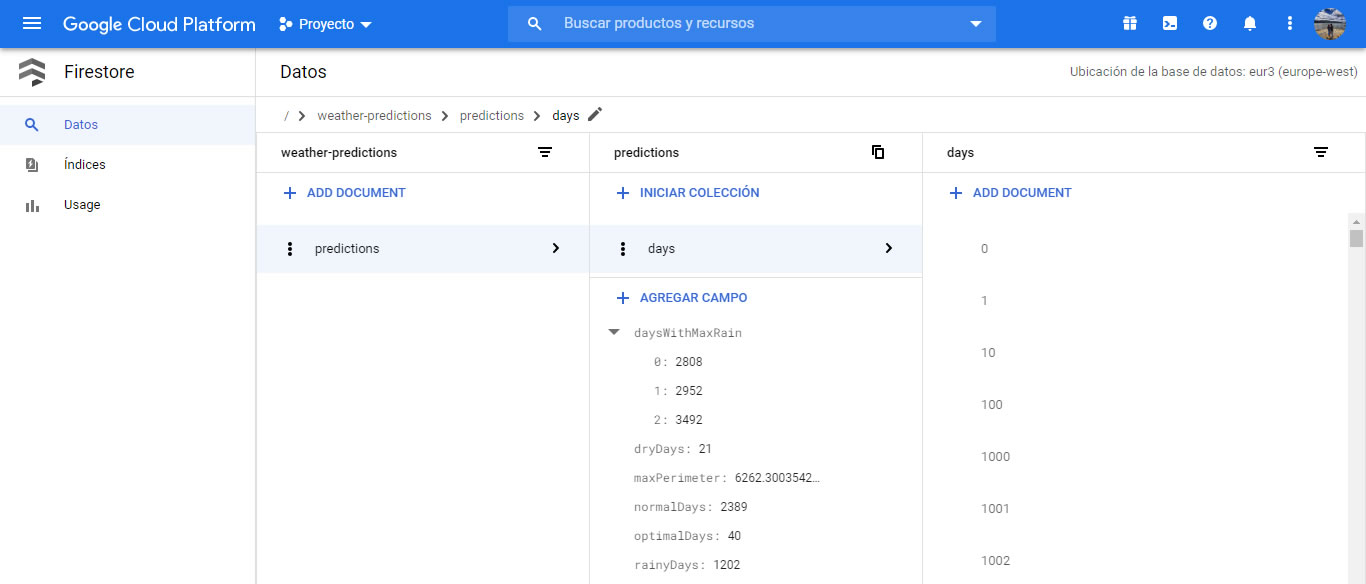Screen dimensions: 1366x584
Task: Open the hamburger navigation menu
Action: [32, 24]
